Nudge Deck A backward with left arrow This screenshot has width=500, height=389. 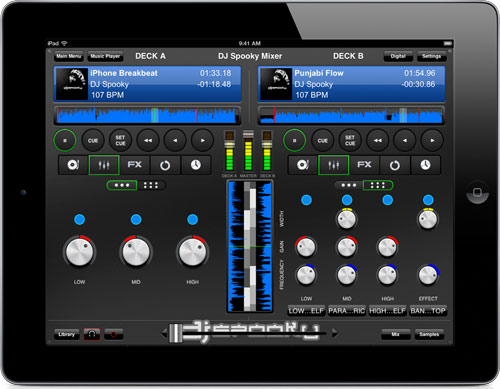pyautogui.click(x=175, y=141)
